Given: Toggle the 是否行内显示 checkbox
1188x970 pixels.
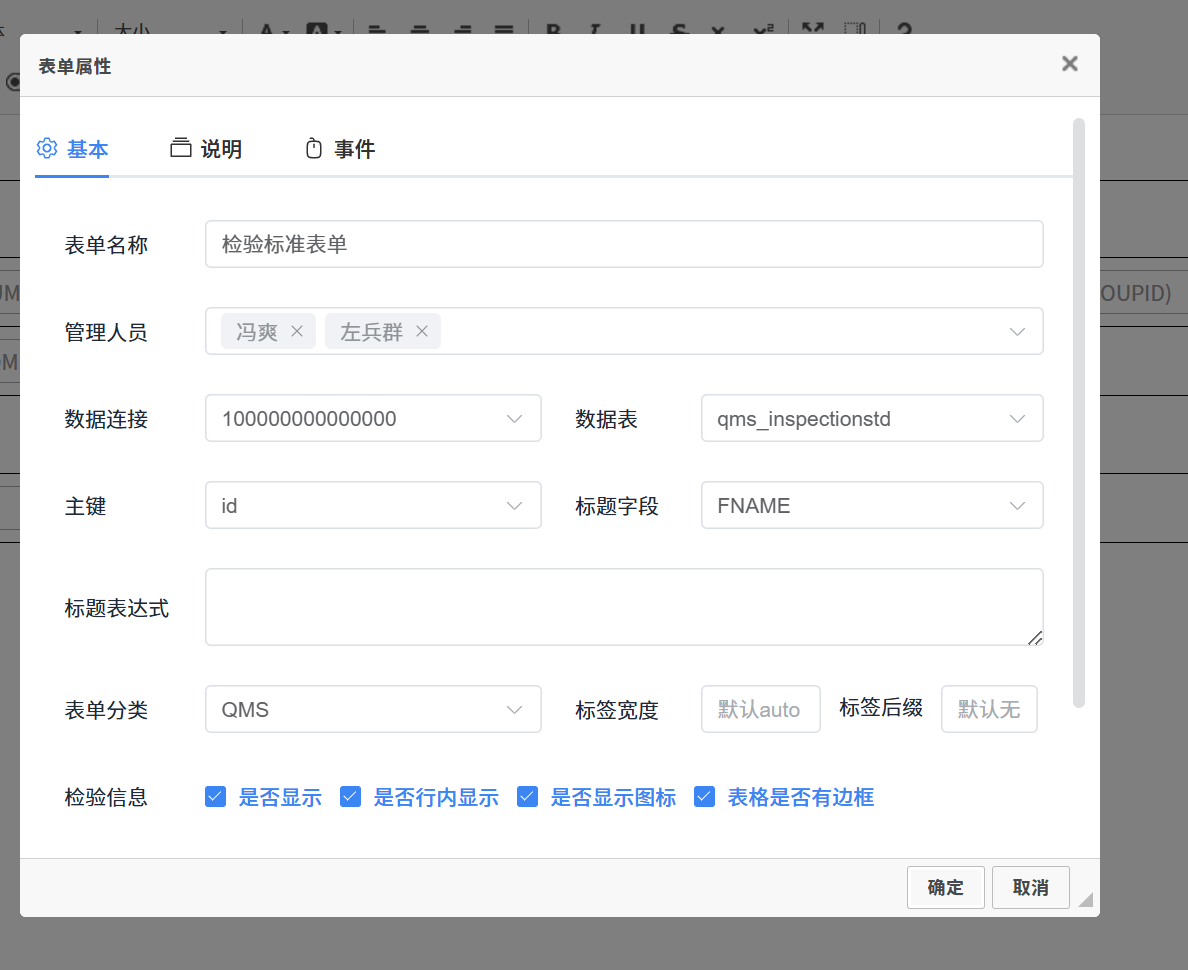Looking at the screenshot, I should tap(350, 796).
